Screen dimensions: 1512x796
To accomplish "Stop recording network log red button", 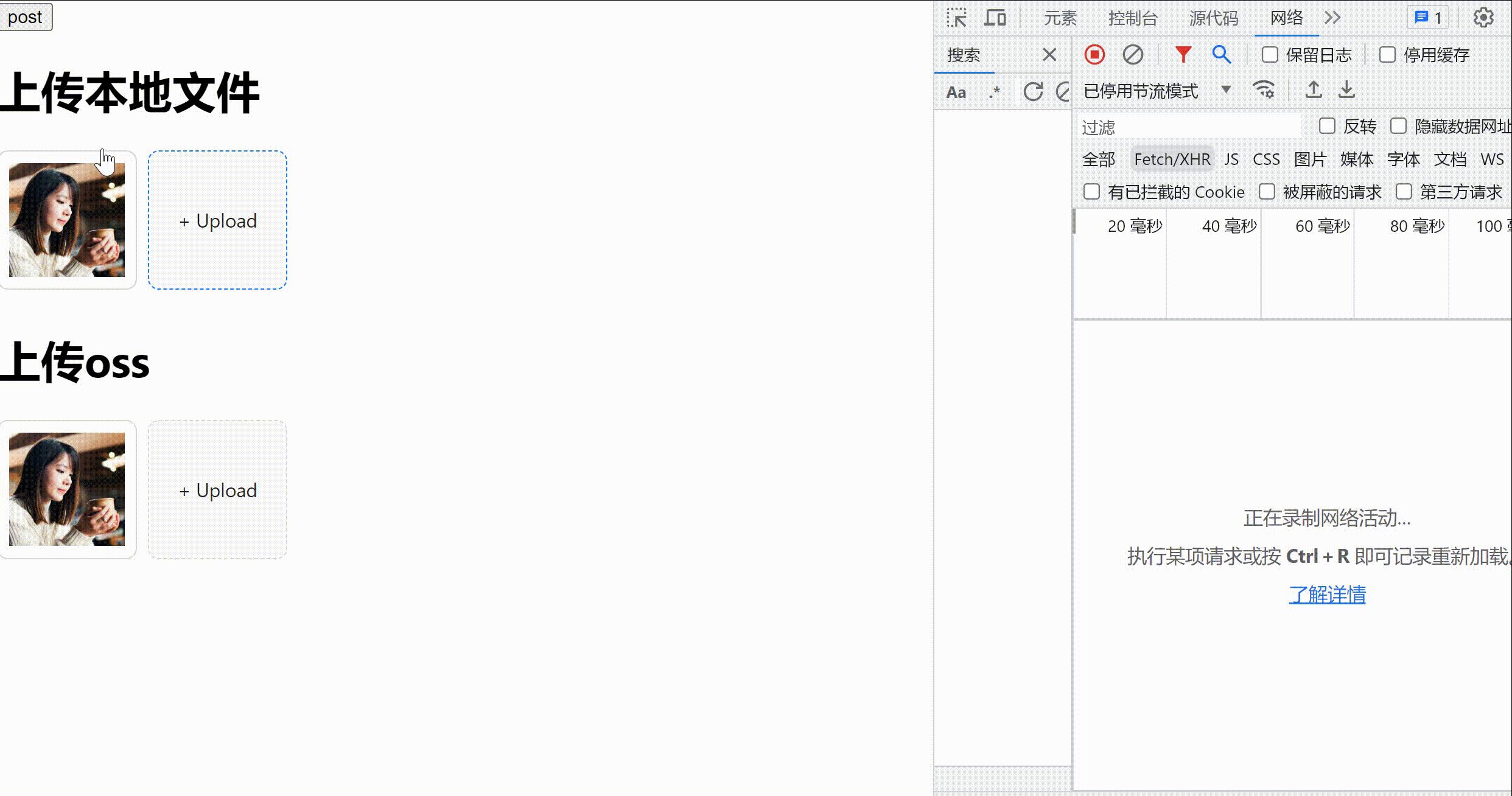I will click(x=1094, y=55).
